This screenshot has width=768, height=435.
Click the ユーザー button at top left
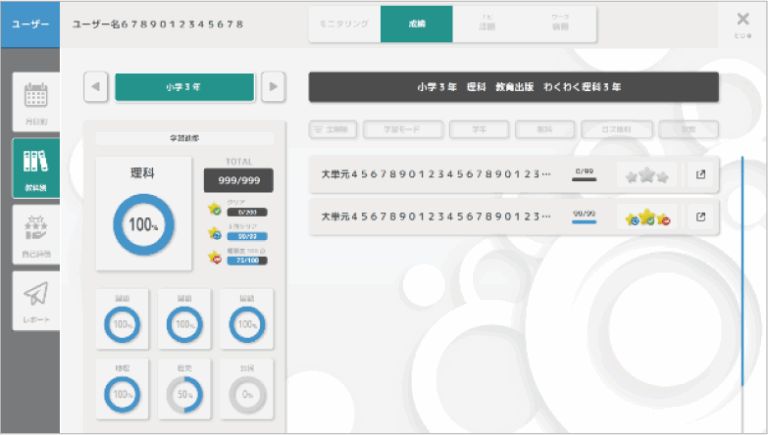point(30,24)
